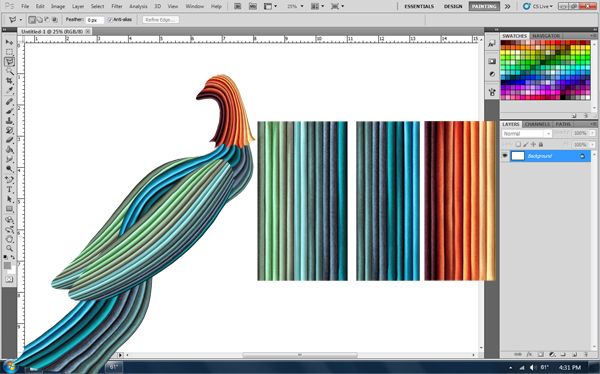
Task: Open collapsed Adjustments half-circle panel icon
Action: (492, 74)
